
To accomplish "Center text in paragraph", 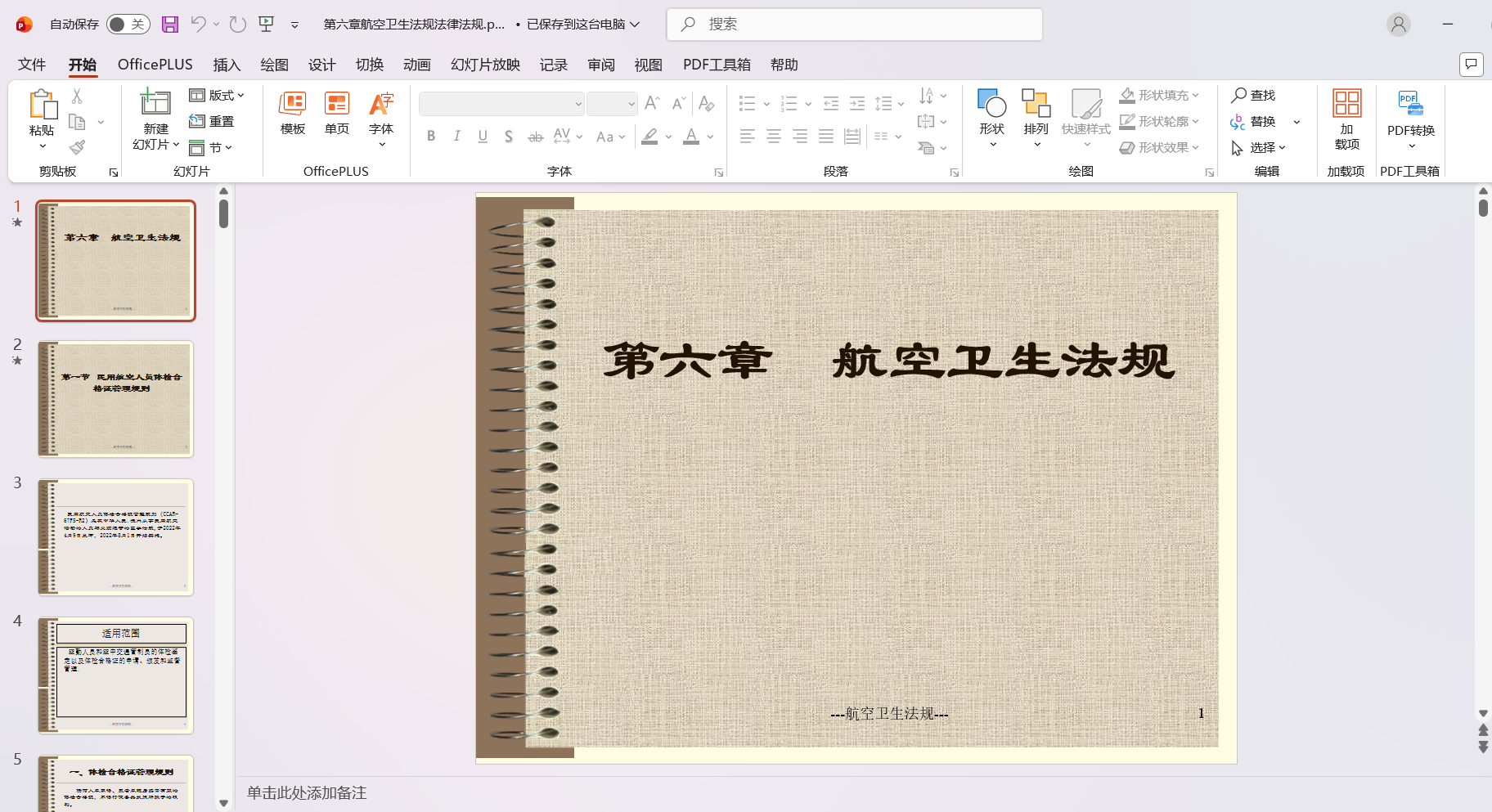I will [x=774, y=137].
